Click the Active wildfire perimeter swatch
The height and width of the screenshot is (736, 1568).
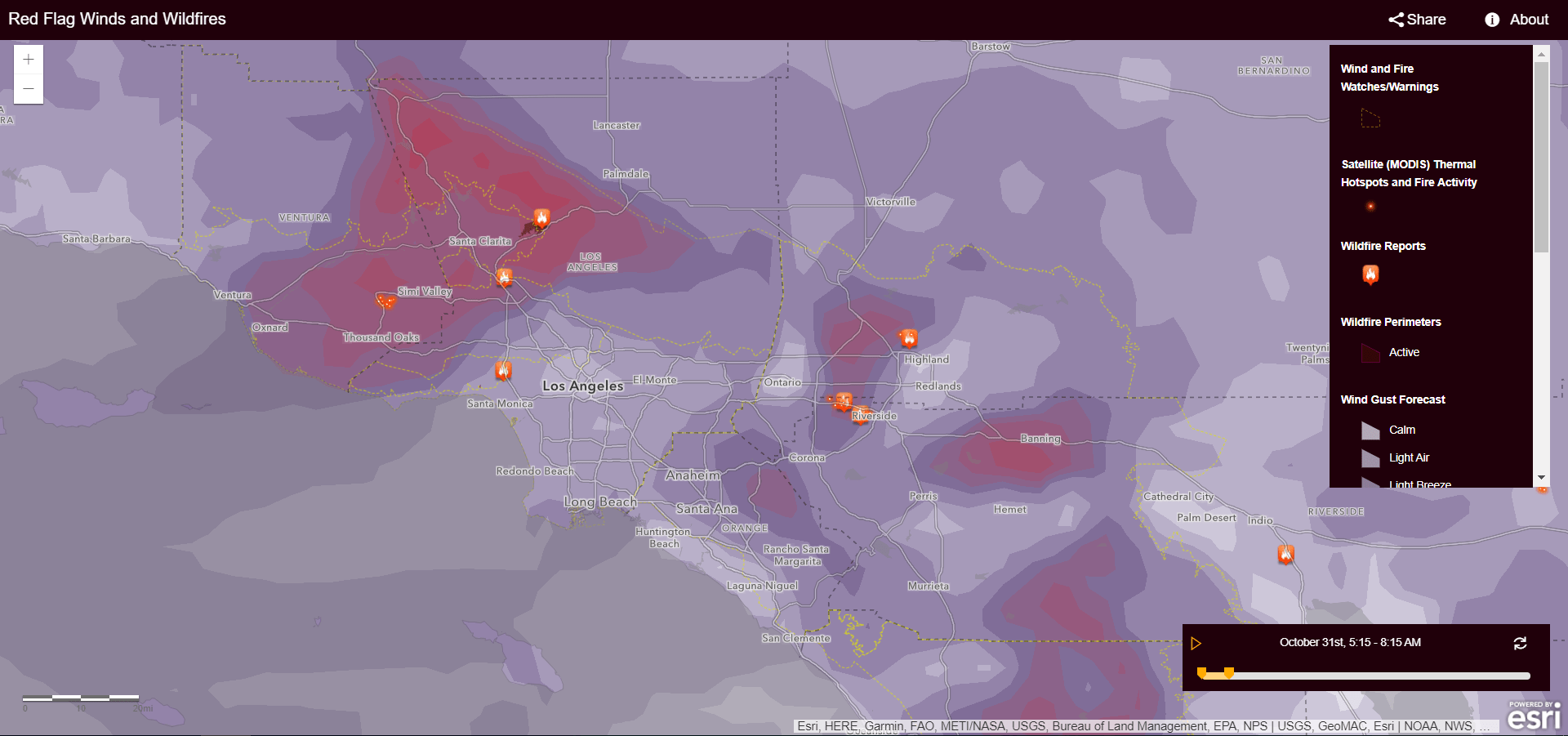click(x=1370, y=353)
